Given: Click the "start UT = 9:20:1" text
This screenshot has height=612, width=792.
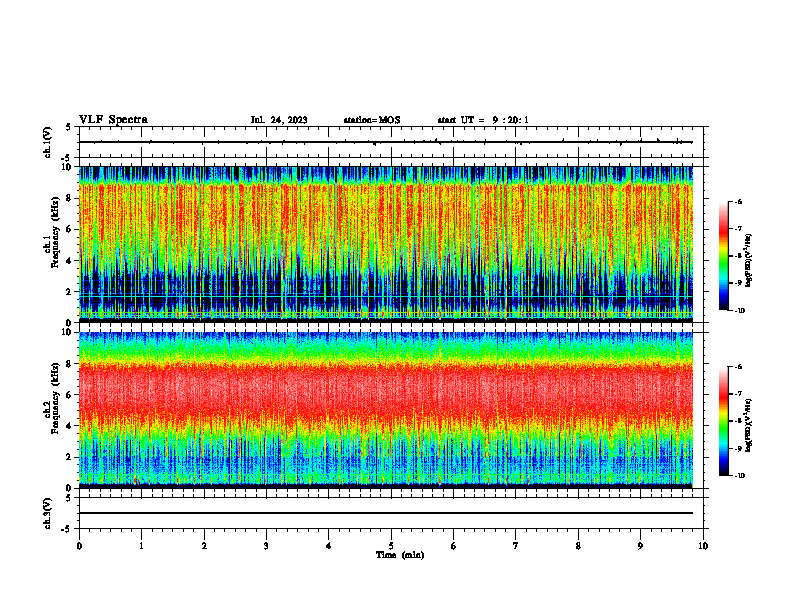Looking at the screenshot, I should (x=483, y=120).
